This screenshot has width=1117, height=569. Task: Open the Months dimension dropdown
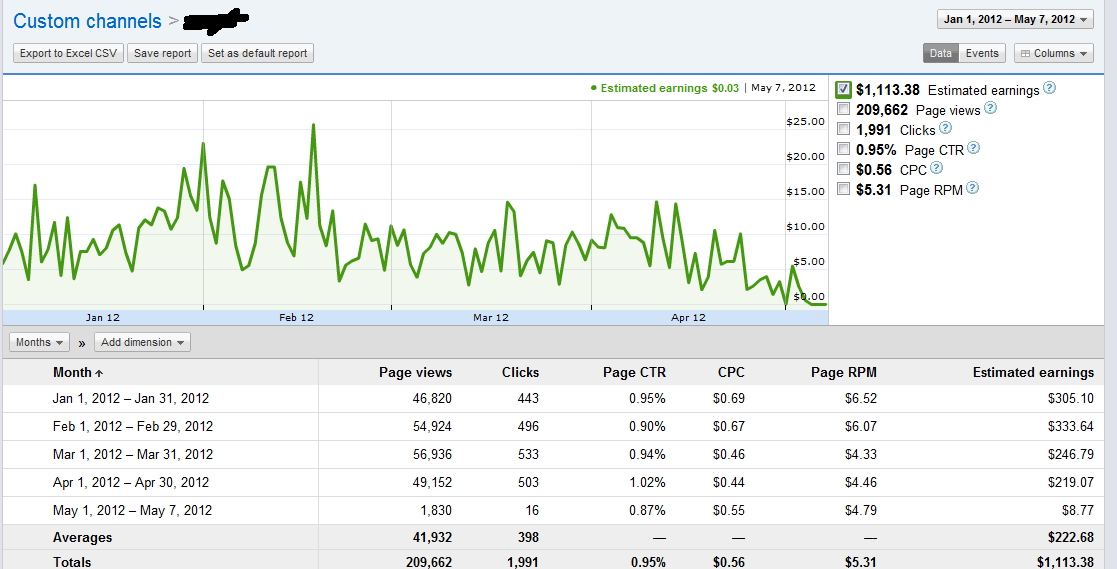point(40,342)
